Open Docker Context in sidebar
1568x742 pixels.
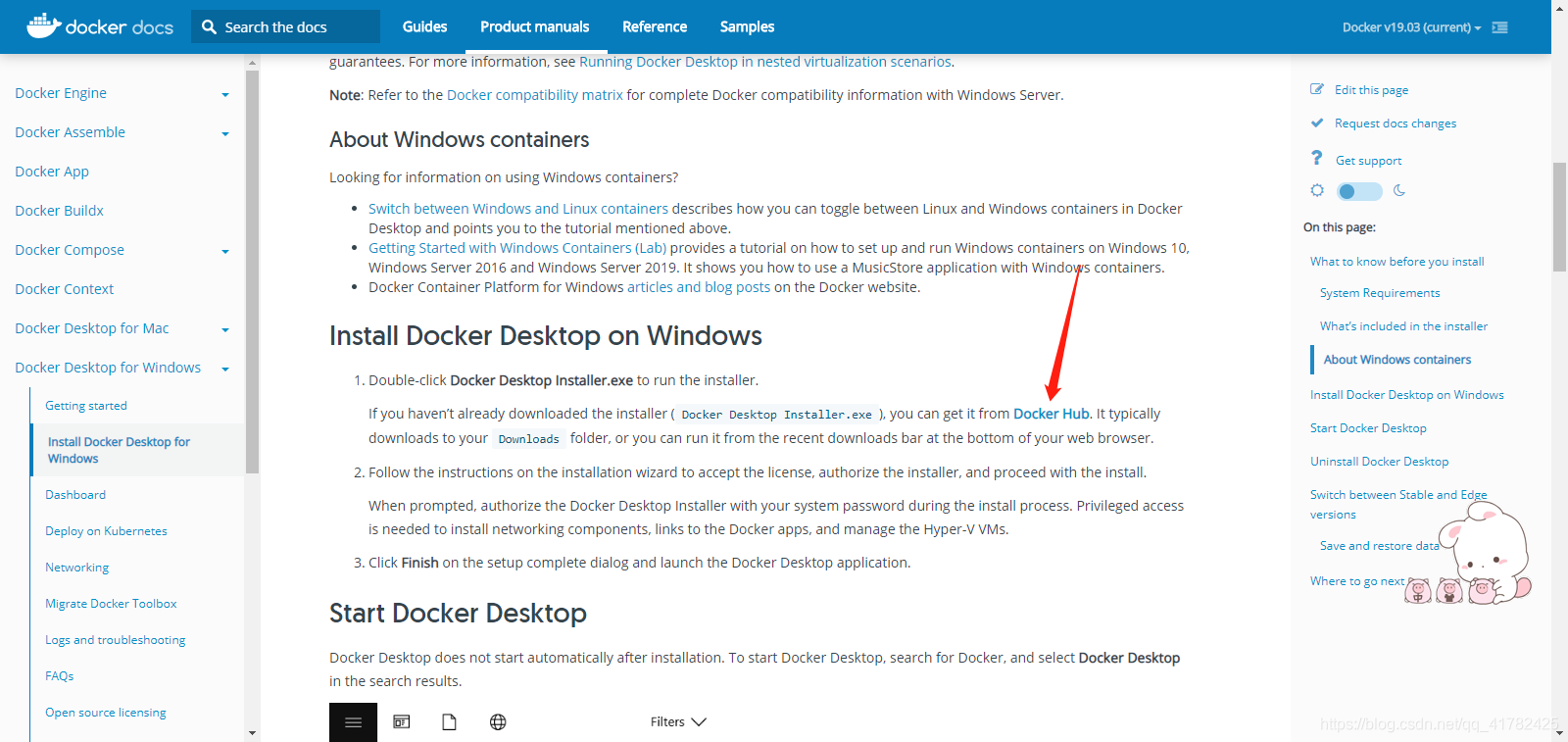[64, 289]
